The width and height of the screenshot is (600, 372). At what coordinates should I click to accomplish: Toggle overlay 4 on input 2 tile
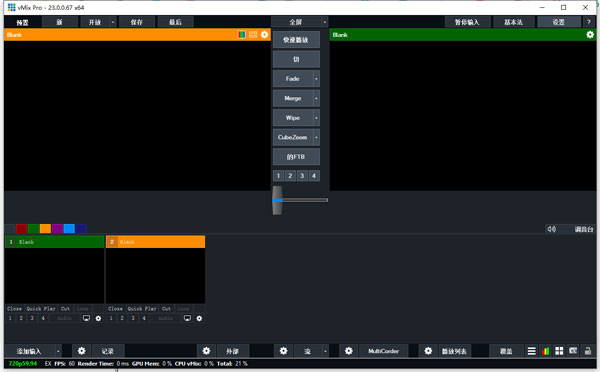[144, 318]
